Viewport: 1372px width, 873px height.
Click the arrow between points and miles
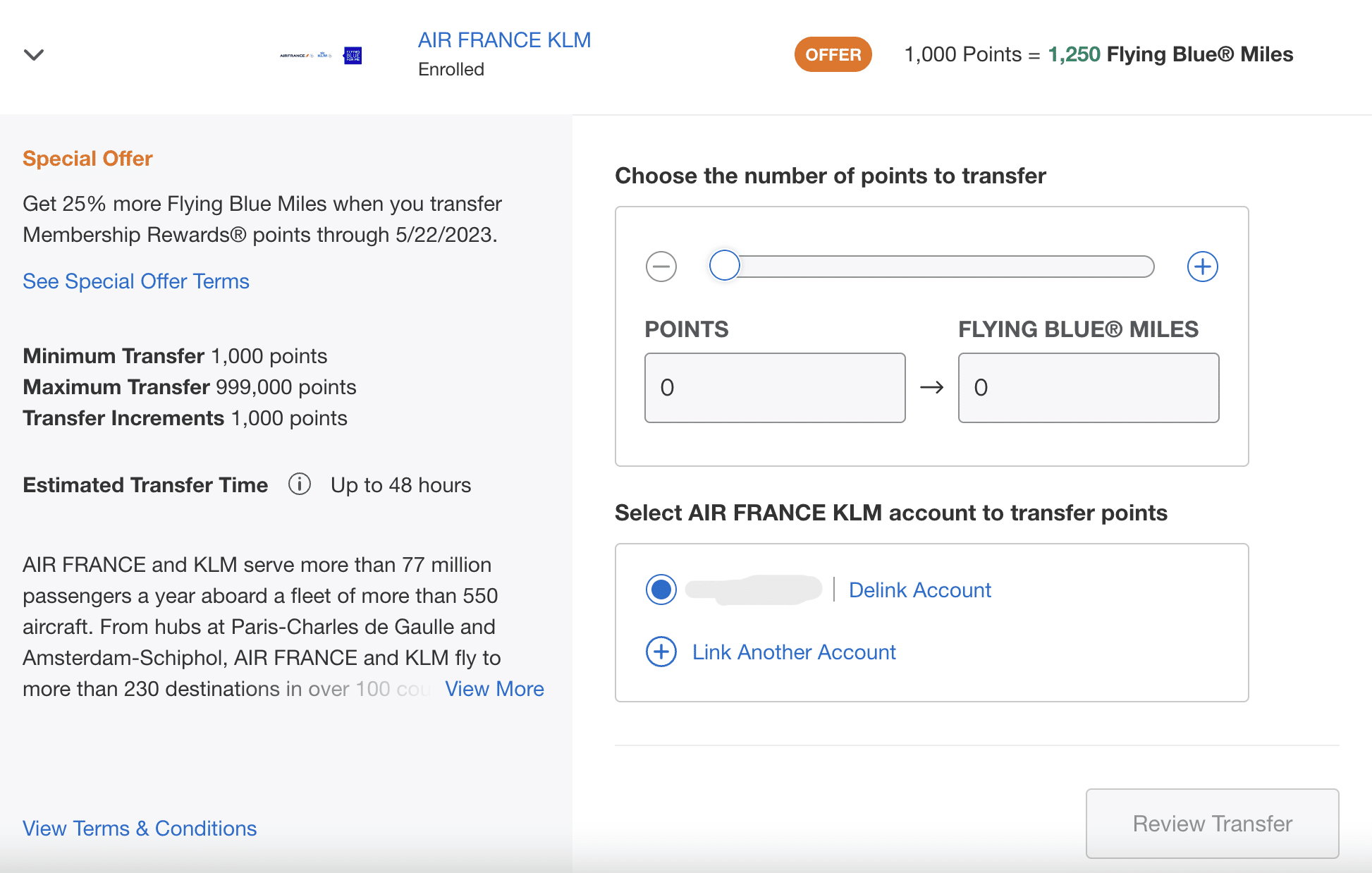point(931,387)
